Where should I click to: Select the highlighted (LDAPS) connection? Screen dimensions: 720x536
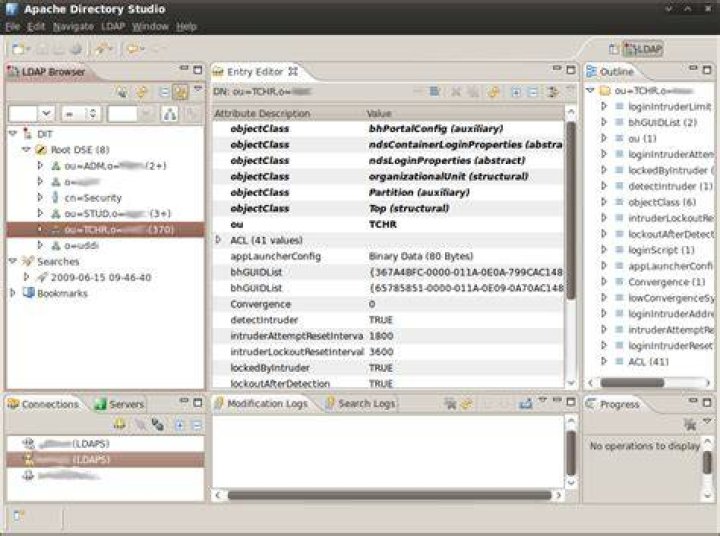tap(106, 459)
